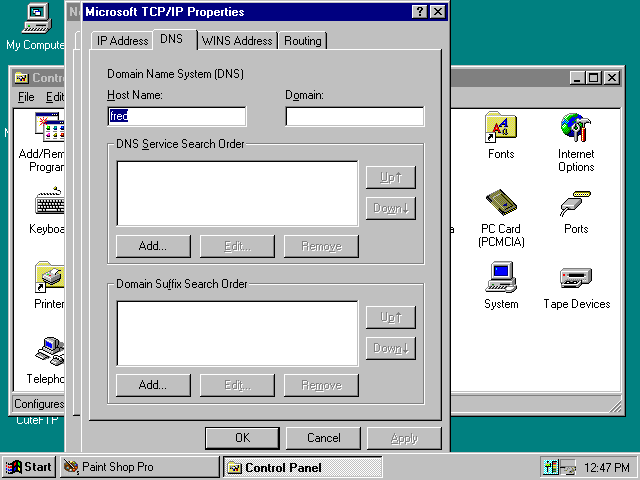Click Down in Domain Suffix Search Order

pos(391,348)
